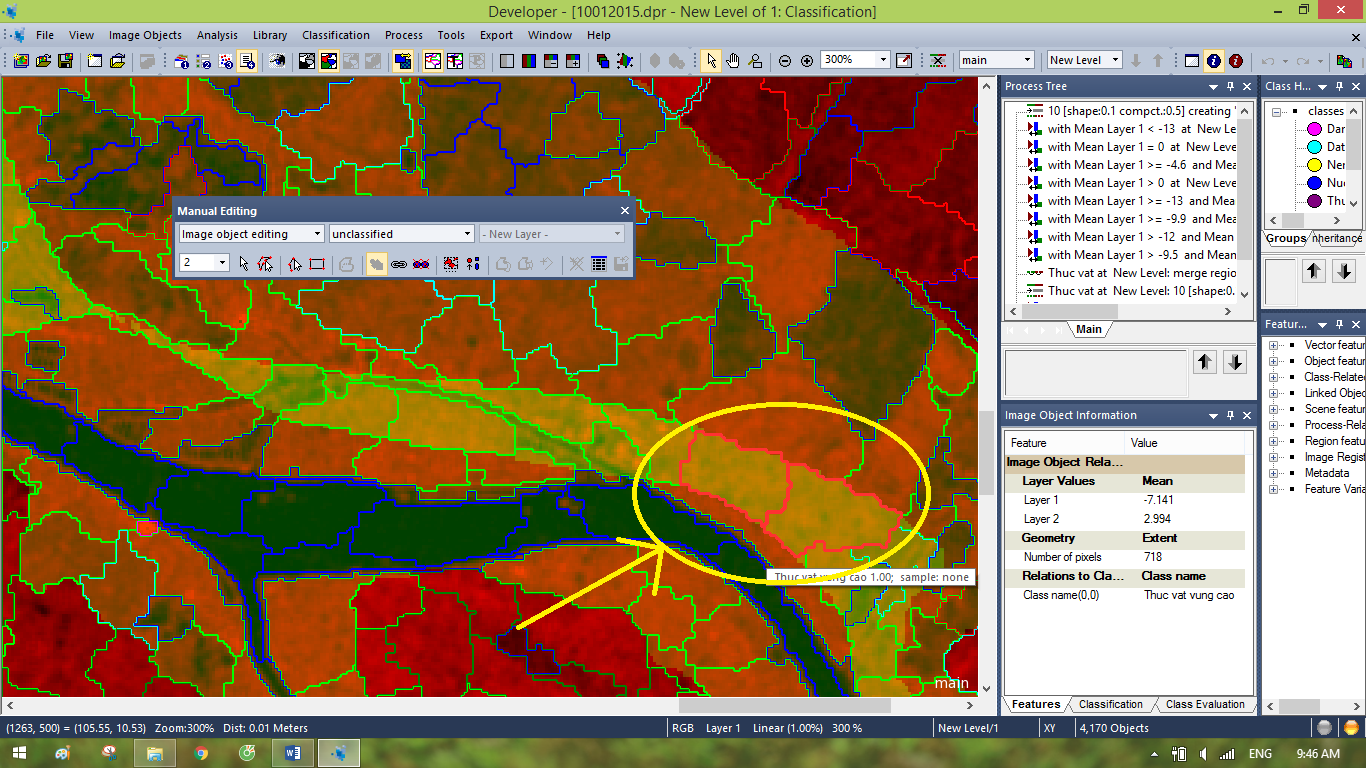Screen dimensions: 1366x768
Task: Open the Image Objects menu
Action: [x=145, y=35]
